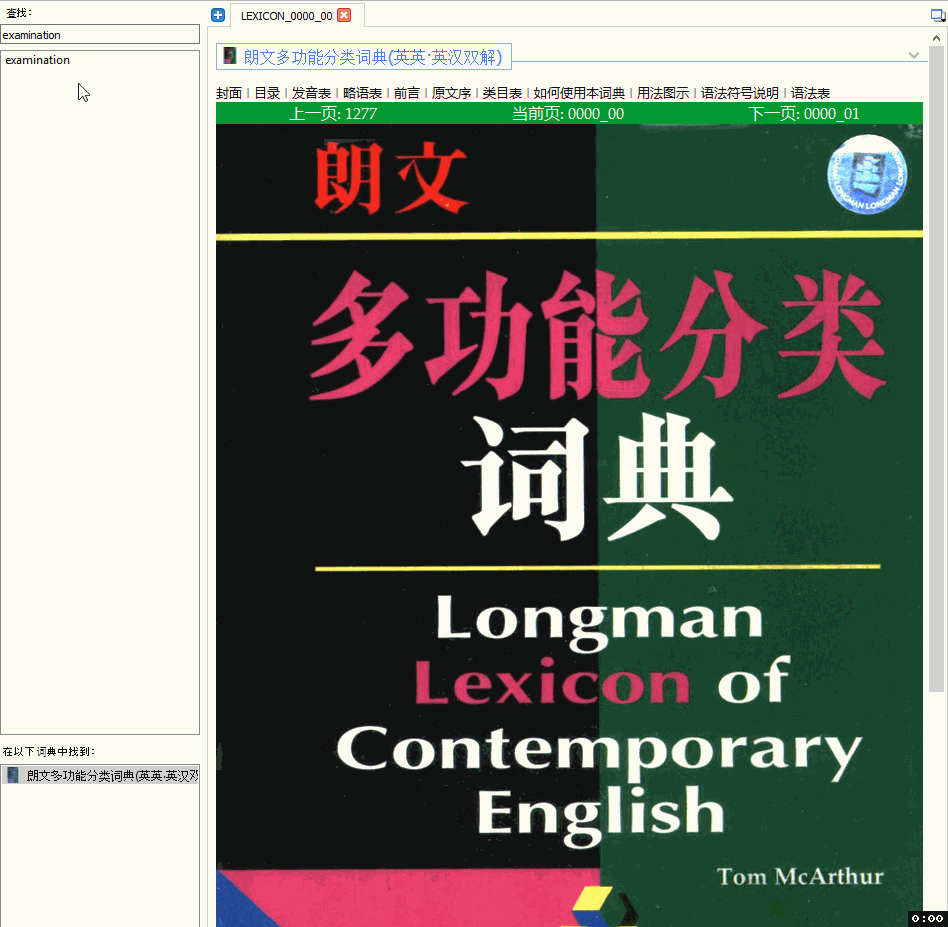Open the 类目表 link

502,93
